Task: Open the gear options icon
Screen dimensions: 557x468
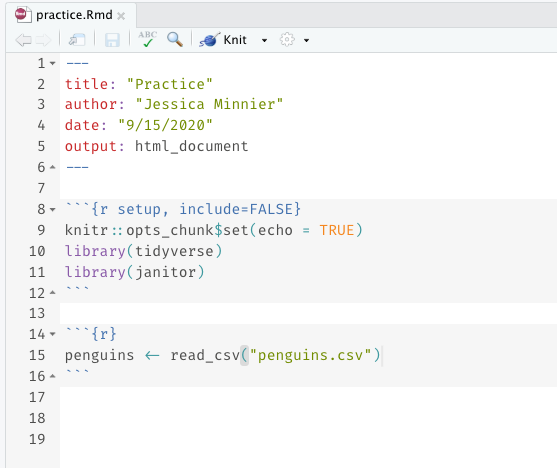Action: coord(287,39)
